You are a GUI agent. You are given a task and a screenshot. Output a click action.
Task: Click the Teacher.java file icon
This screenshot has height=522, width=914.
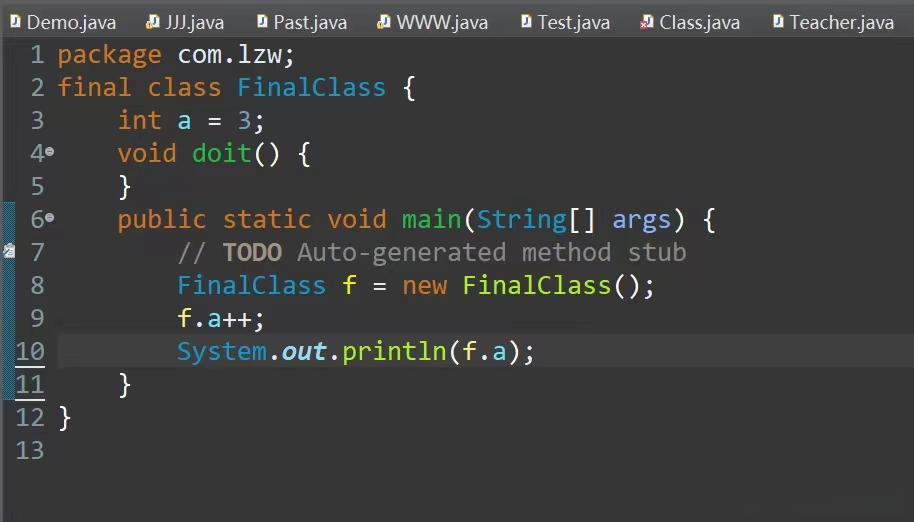(778, 22)
